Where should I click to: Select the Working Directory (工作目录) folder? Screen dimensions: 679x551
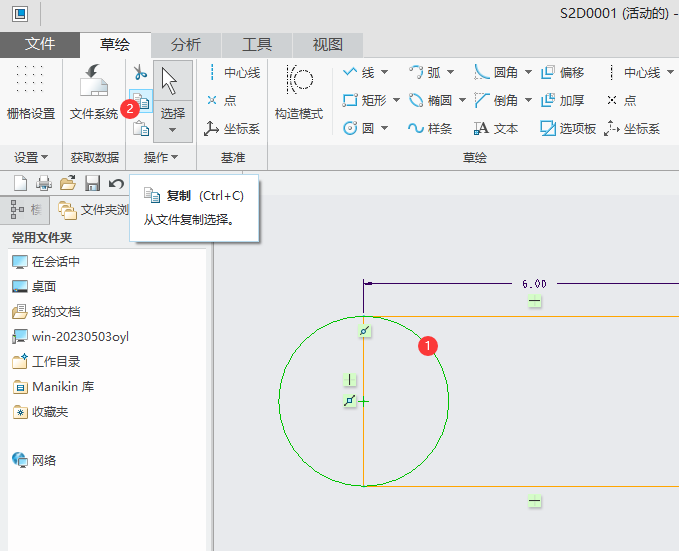point(55,361)
